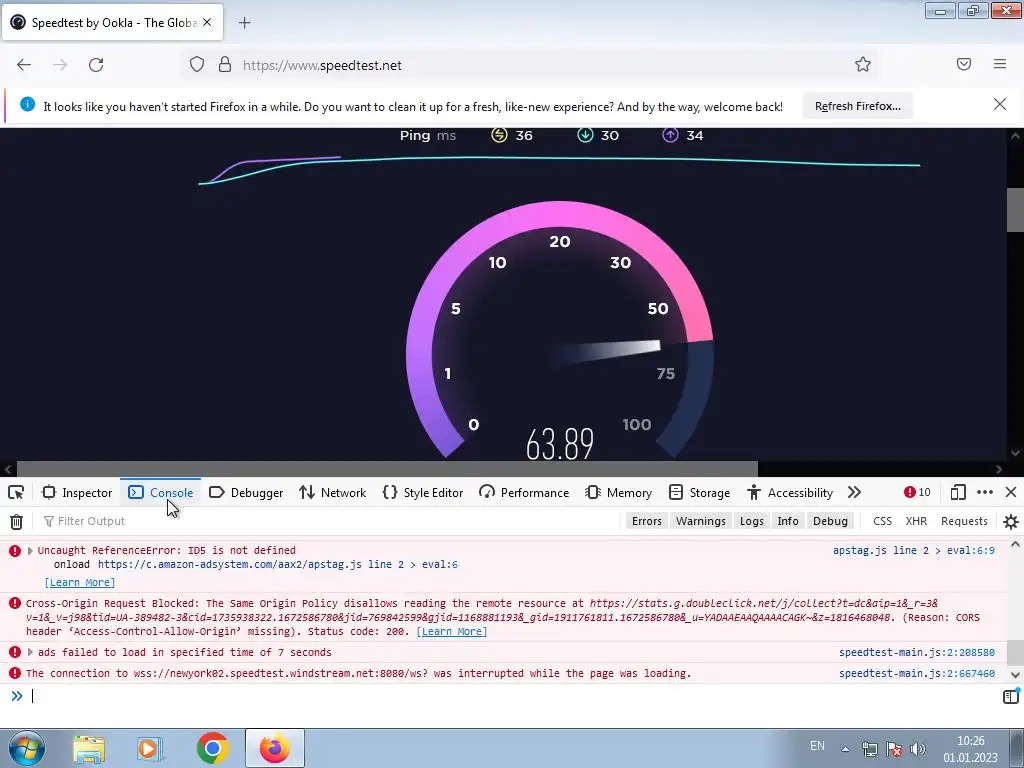Select the Console panel tab
Image resolution: width=1024 pixels, height=768 pixels.
point(161,492)
